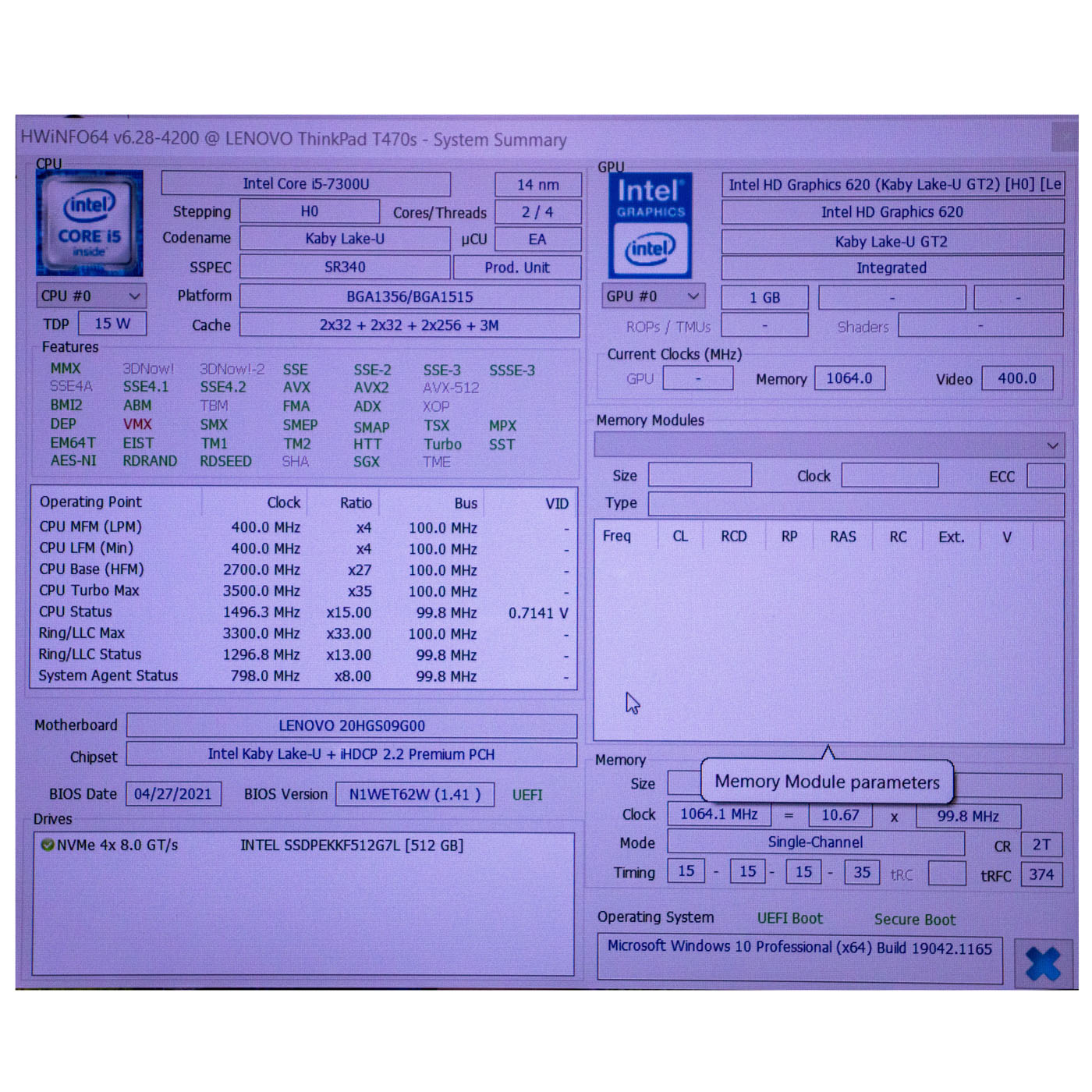Click the Single-Channel mode field
This screenshot has width=1092, height=1092.
click(816, 842)
